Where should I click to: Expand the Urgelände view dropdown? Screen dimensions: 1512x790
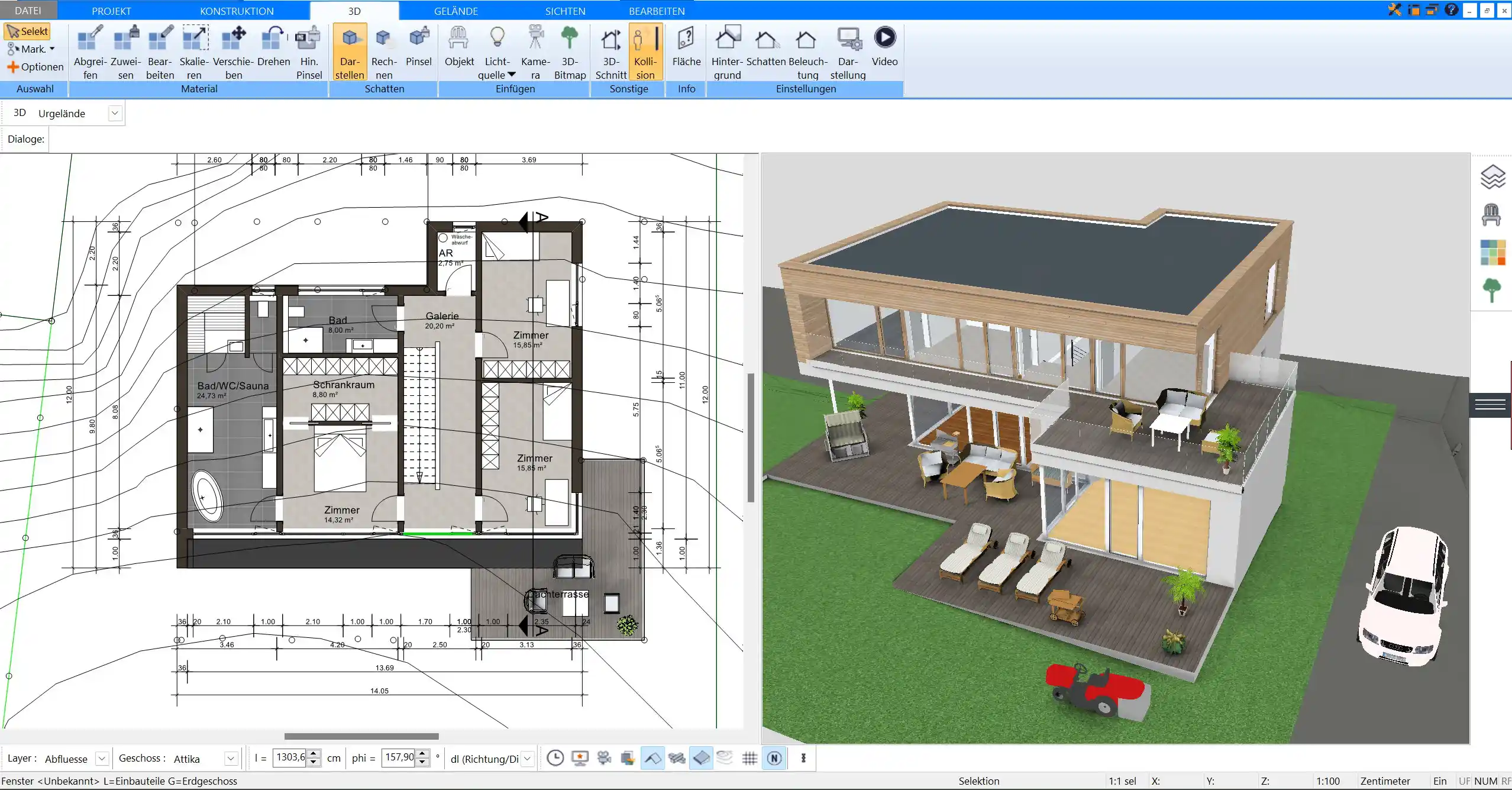[115, 113]
